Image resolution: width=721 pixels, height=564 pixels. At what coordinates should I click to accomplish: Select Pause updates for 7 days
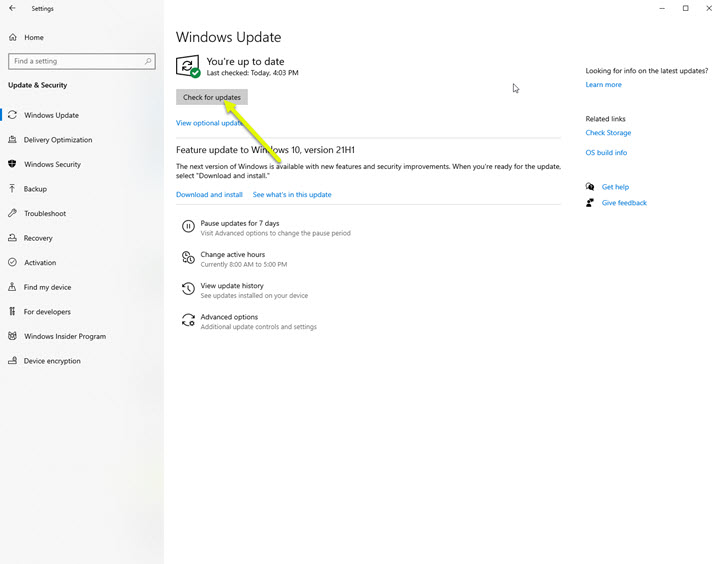(x=240, y=223)
